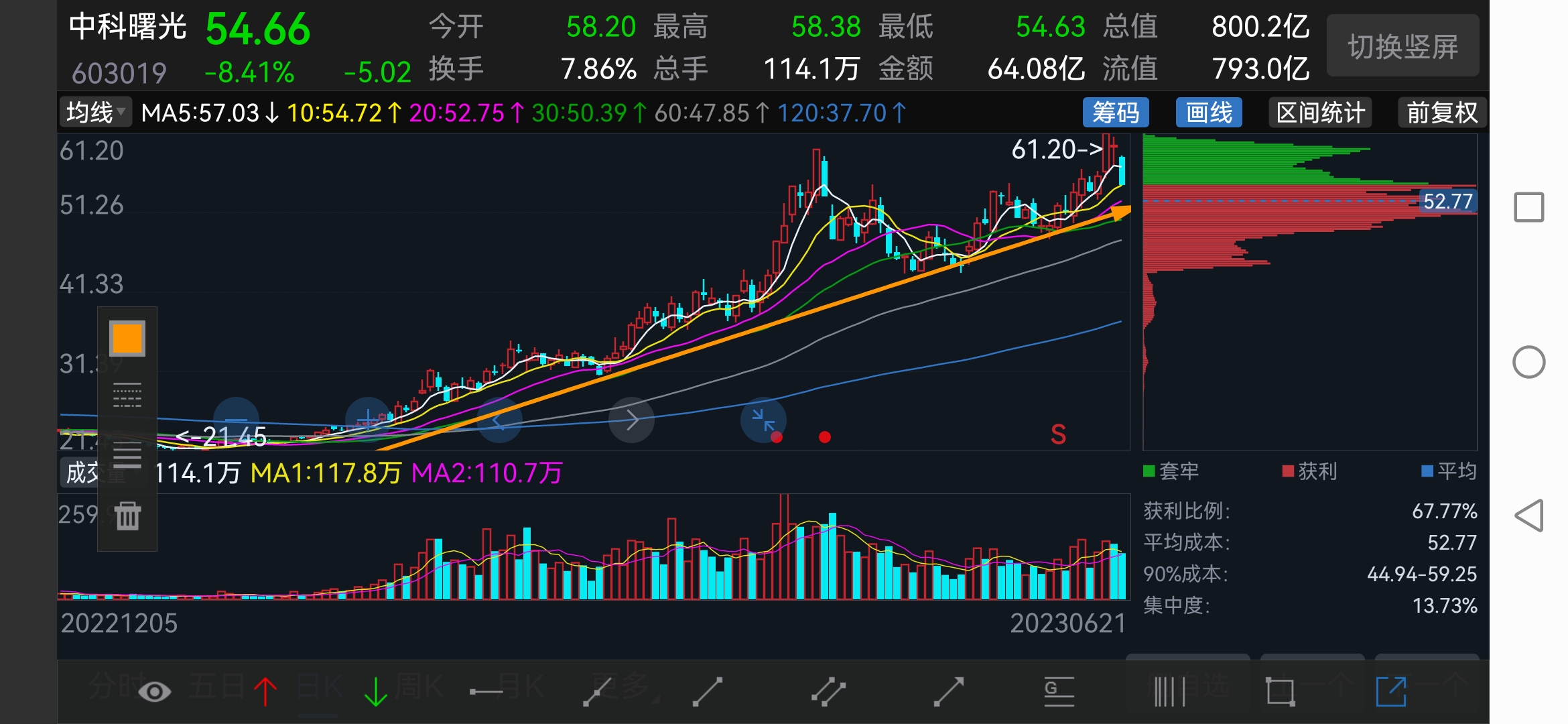The height and width of the screenshot is (724, 1568).
Task: Tap the stock name 中科曙光
Action: [x=127, y=27]
